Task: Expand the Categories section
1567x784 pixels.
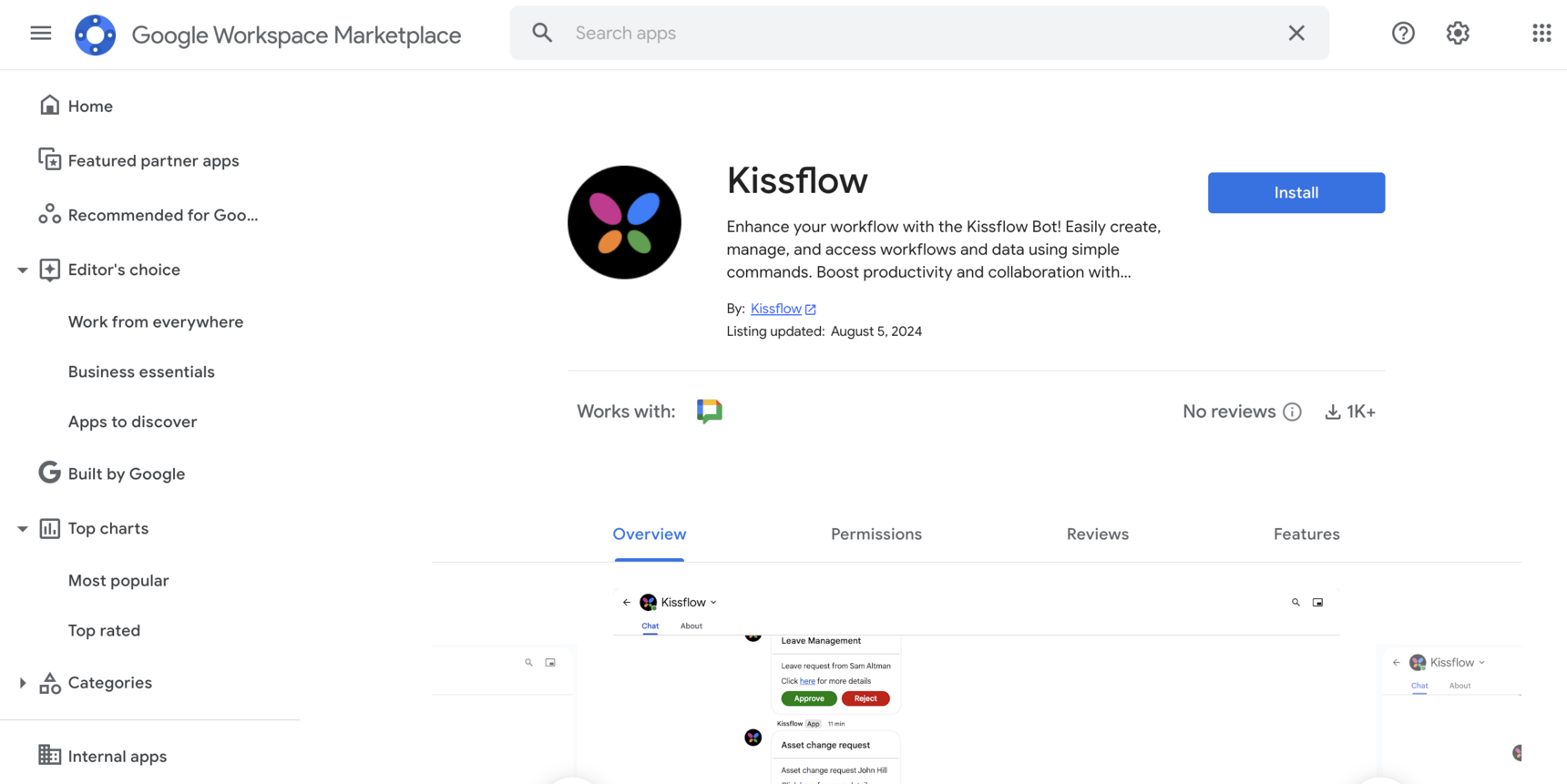Action: tap(22, 683)
